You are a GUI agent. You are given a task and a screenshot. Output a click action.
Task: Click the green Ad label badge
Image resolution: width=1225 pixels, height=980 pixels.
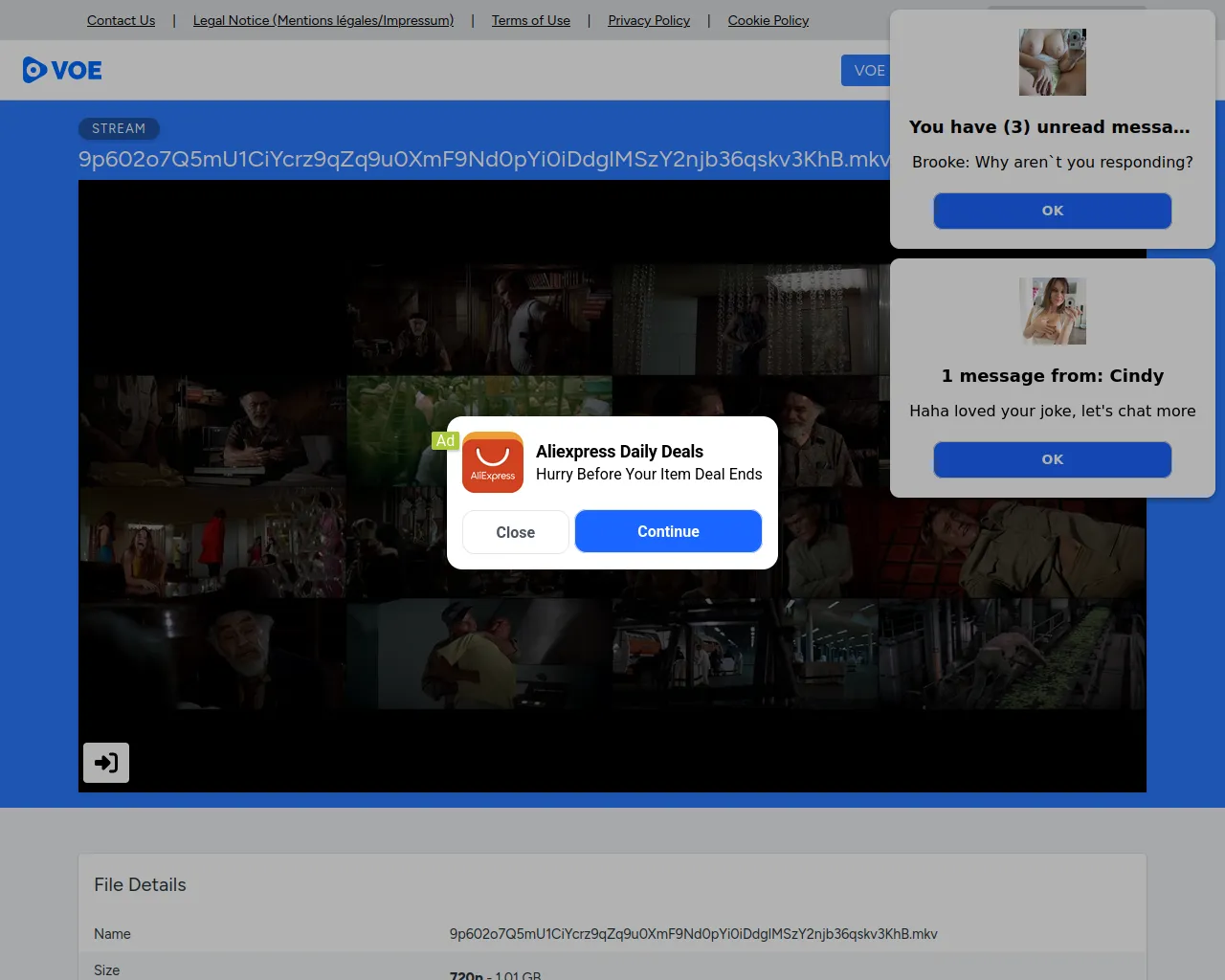pos(445,441)
